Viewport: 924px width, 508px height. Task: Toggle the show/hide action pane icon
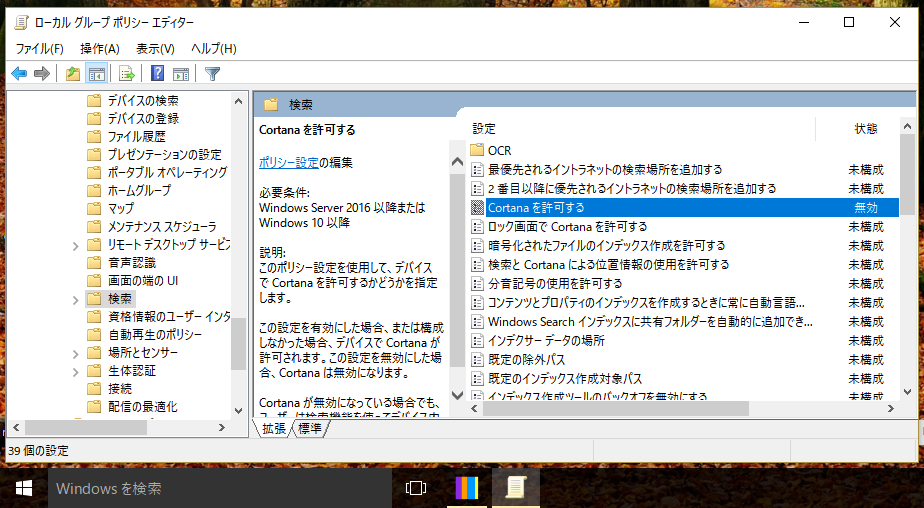click(181, 74)
